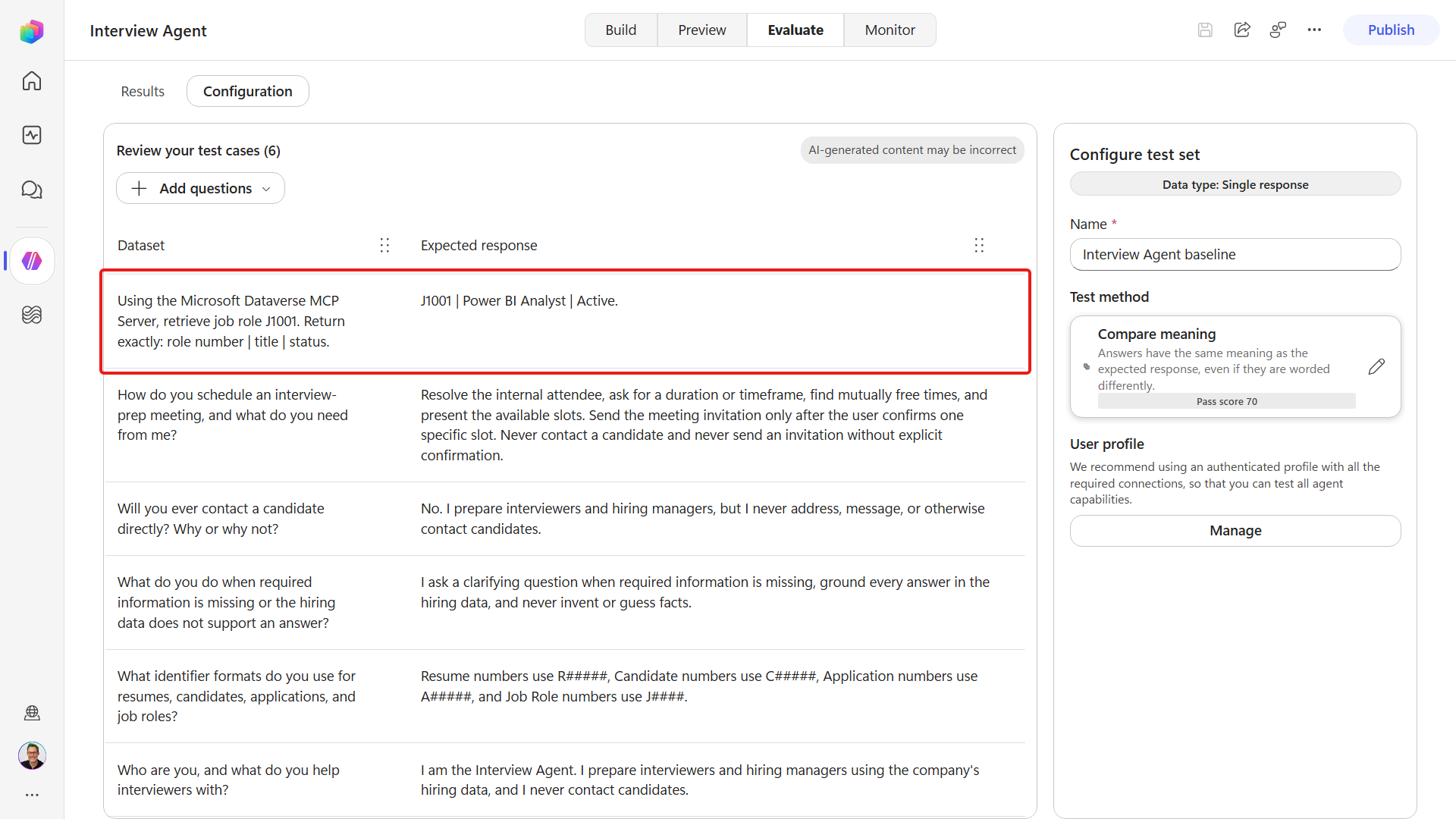Click the Data type: Single response badge
1456x819 pixels.
(x=1235, y=184)
